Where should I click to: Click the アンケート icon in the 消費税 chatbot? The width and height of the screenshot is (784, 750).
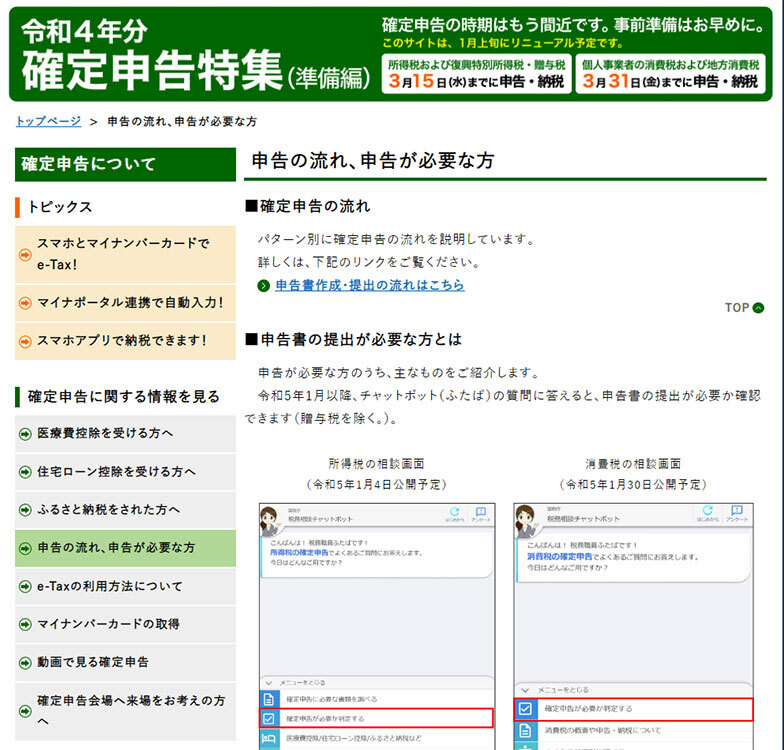tap(736, 513)
